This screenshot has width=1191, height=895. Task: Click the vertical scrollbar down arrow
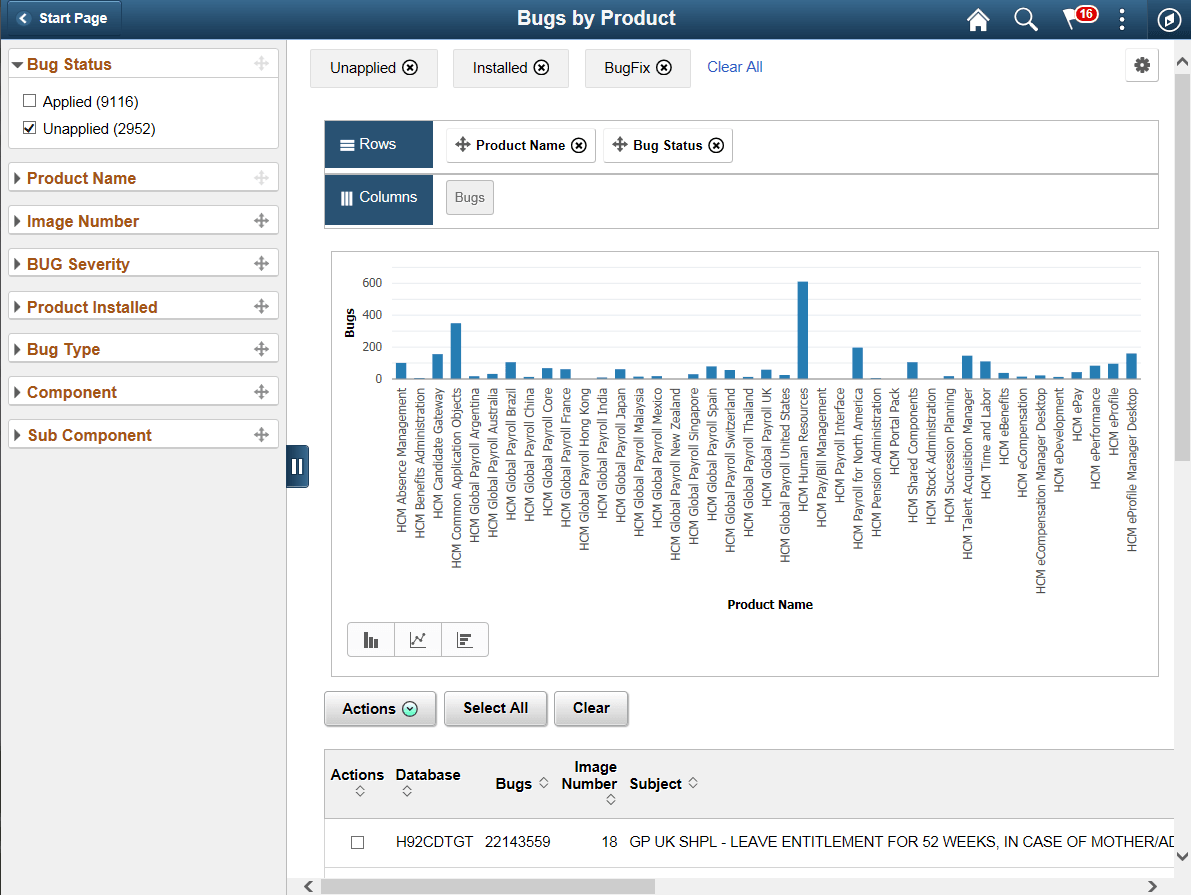[1182, 856]
